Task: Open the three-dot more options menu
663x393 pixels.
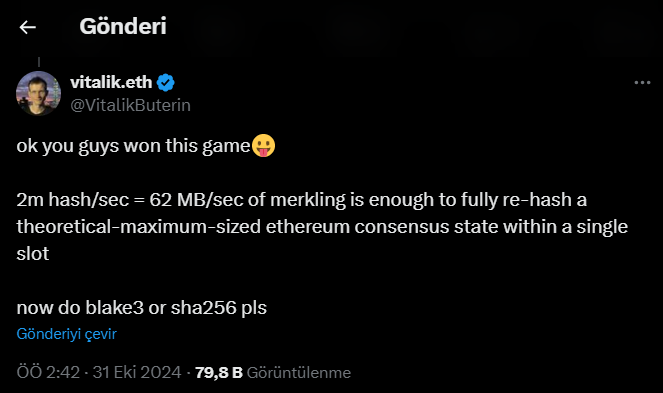Action: [642, 82]
